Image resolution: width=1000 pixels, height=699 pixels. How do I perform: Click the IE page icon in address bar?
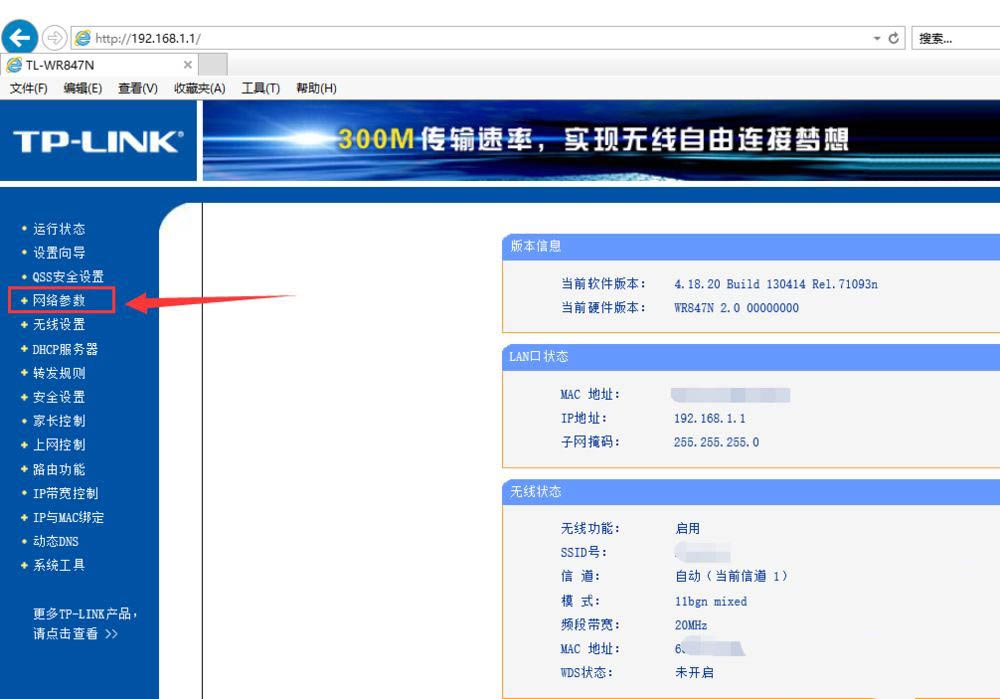click(83, 38)
